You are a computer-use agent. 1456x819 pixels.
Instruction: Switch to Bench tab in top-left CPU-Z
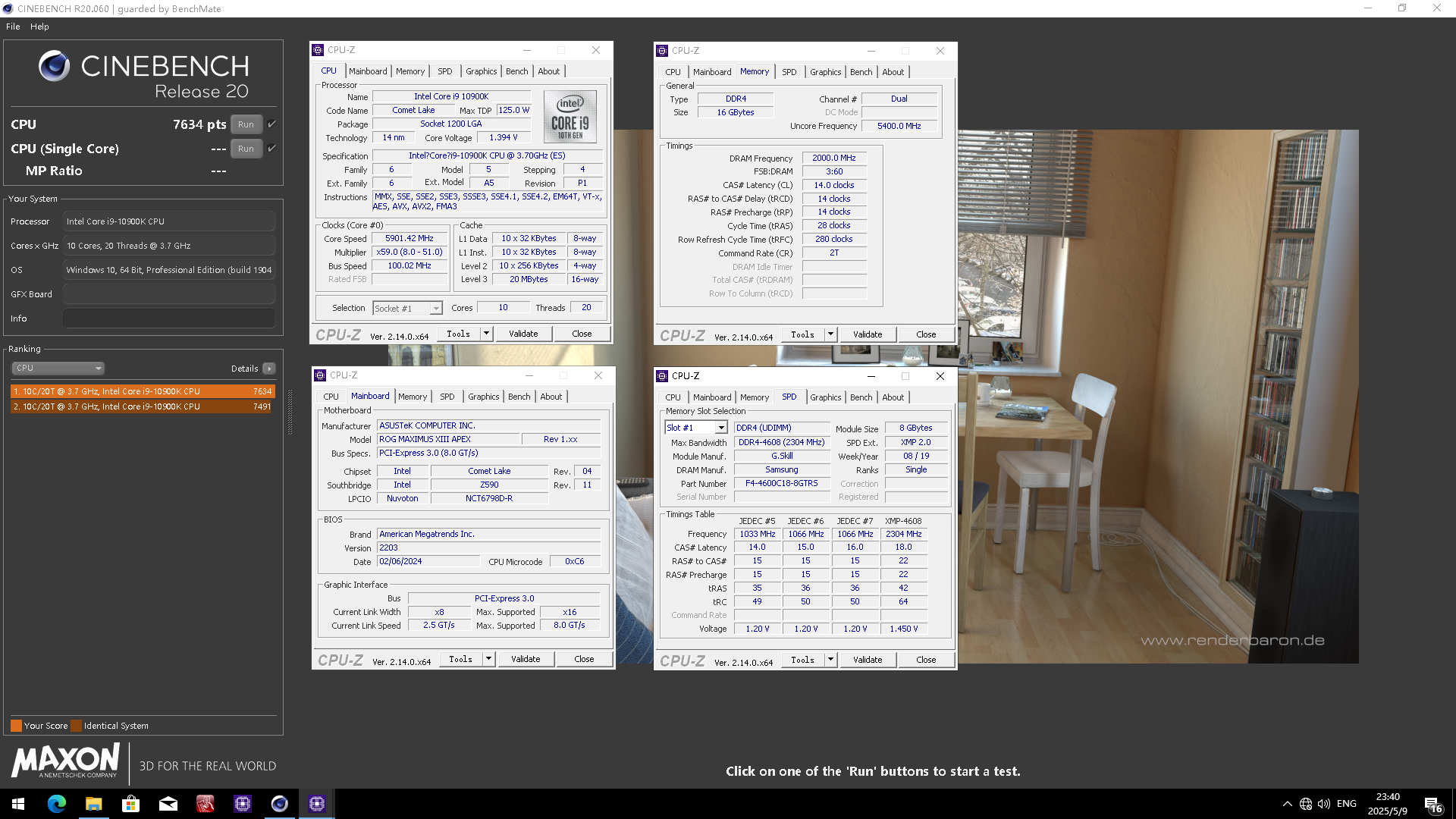[517, 71]
